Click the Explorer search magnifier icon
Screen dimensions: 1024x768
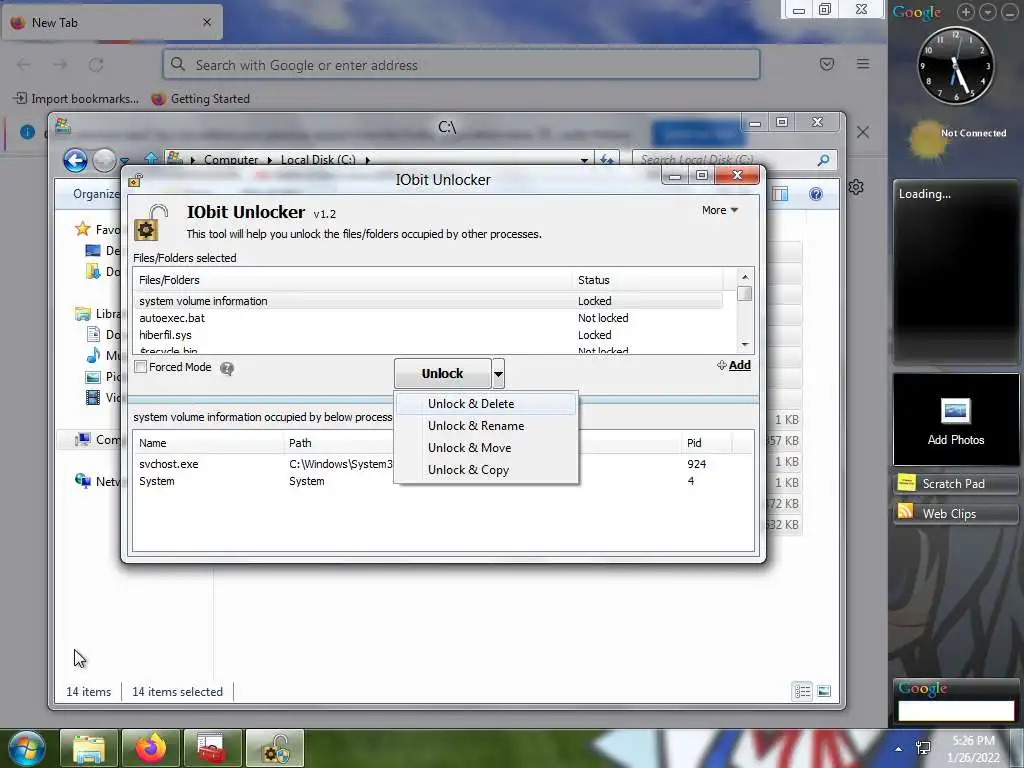pos(824,159)
